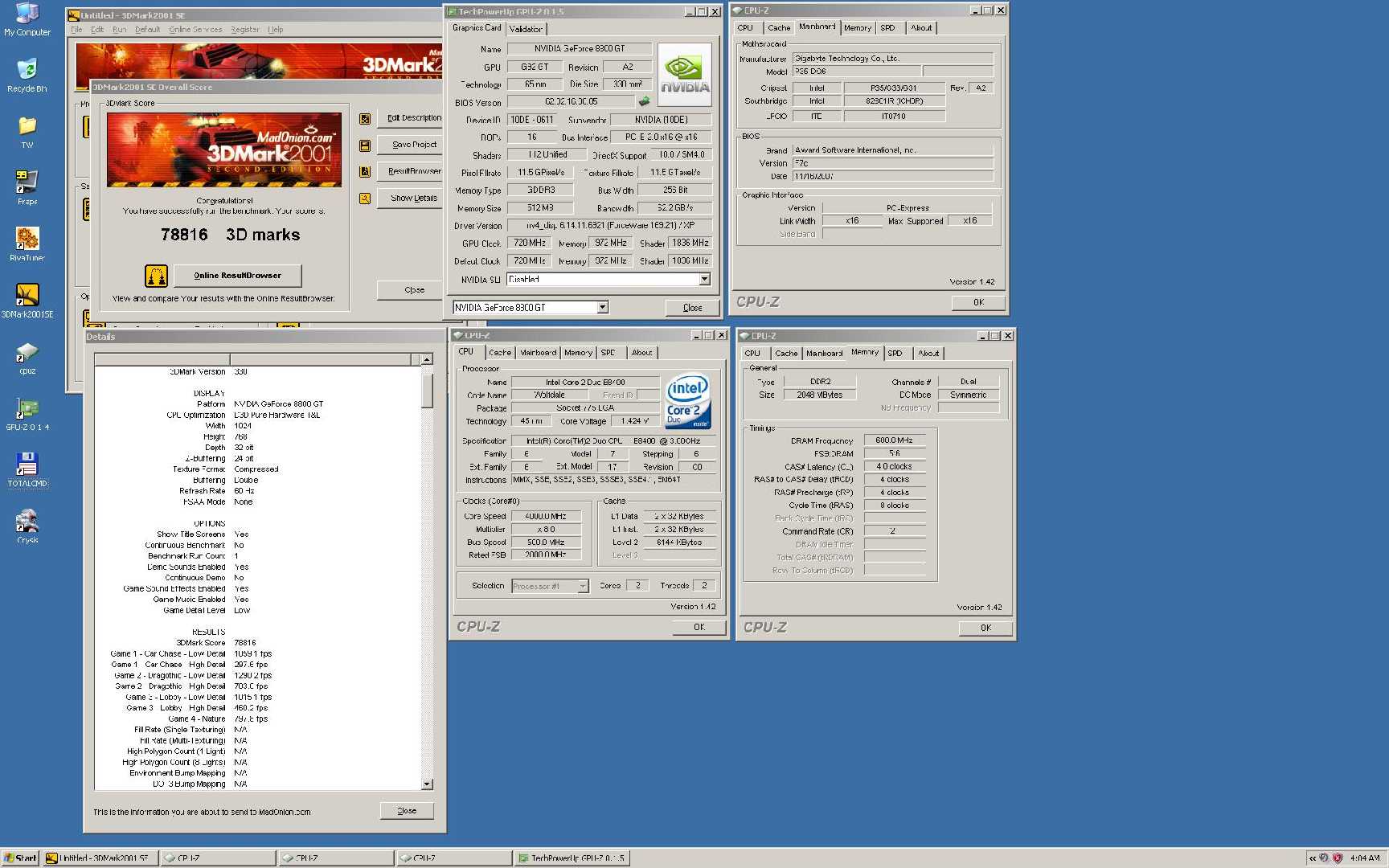Image resolution: width=1389 pixels, height=868 pixels.
Task: Click OK in the CPU-Z mainboard window
Action: (x=978, y=302)
